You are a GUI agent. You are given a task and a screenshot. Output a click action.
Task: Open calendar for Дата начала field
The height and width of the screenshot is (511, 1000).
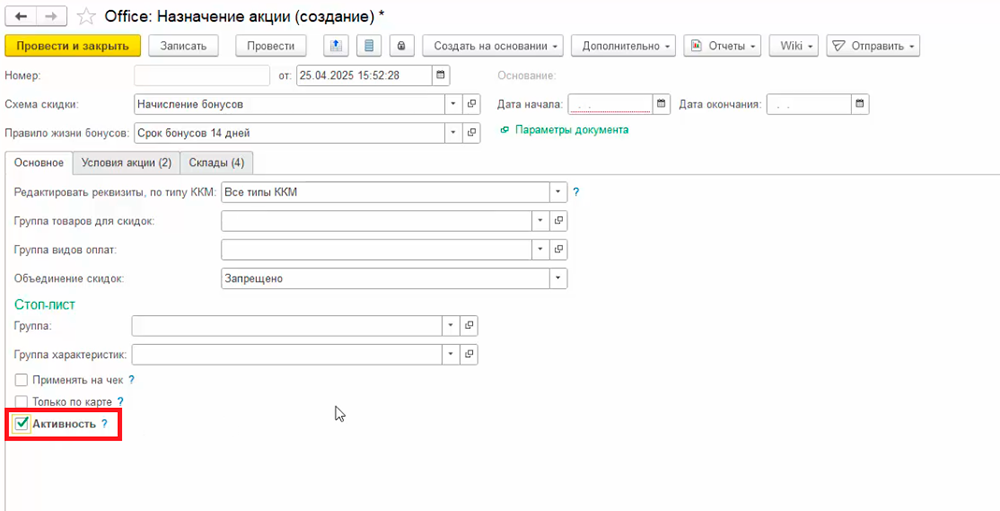coord(661,104)
